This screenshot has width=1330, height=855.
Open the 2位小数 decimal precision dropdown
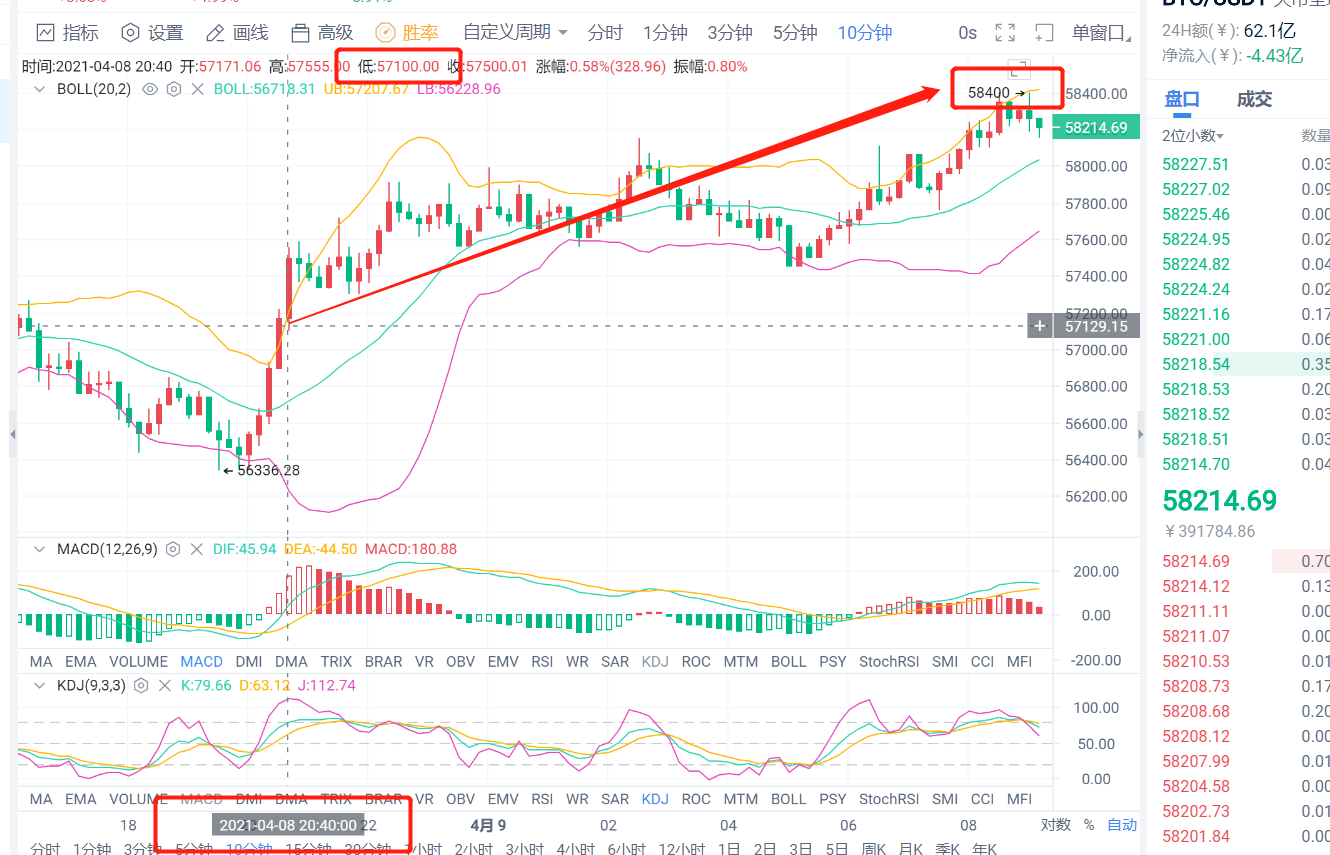pos(1190,135)
